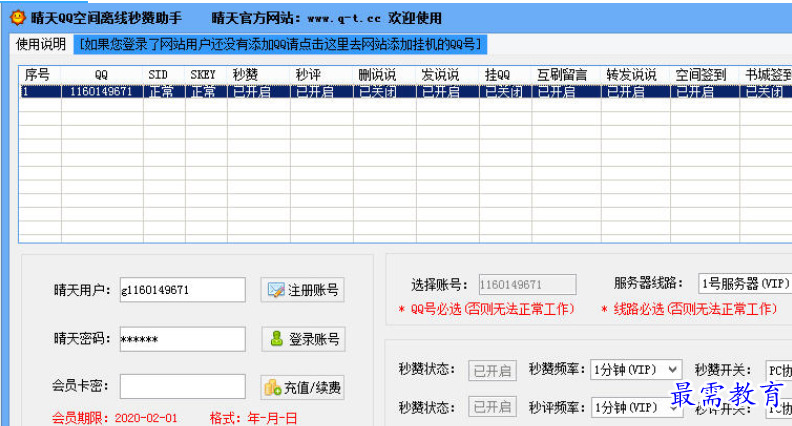Viewport: 792px width, 426px height.
Task: Click SKEY 正常 cell in row 1
Action: pos(206,91)
